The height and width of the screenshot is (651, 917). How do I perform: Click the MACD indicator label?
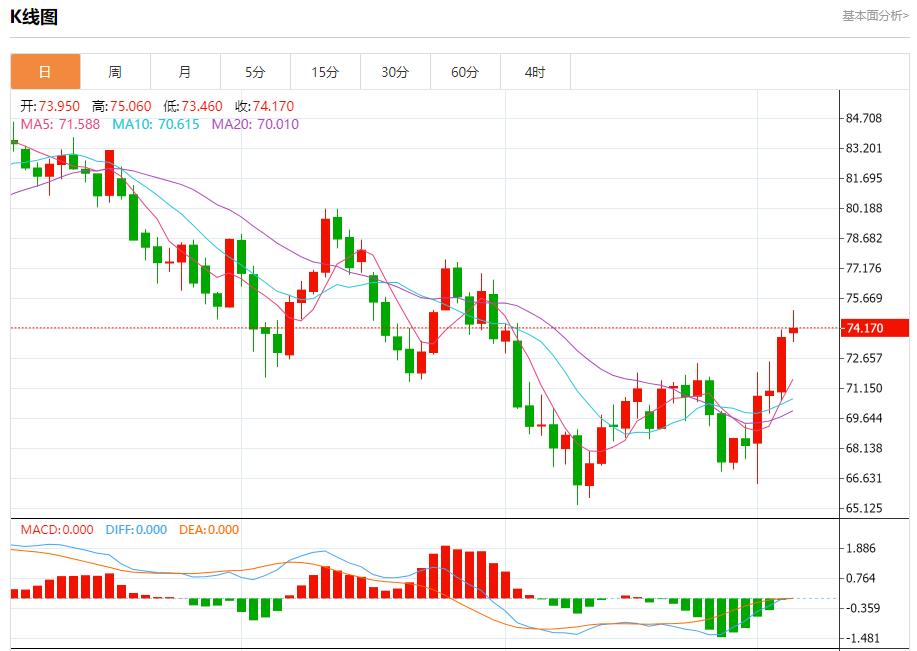point(55,530)
